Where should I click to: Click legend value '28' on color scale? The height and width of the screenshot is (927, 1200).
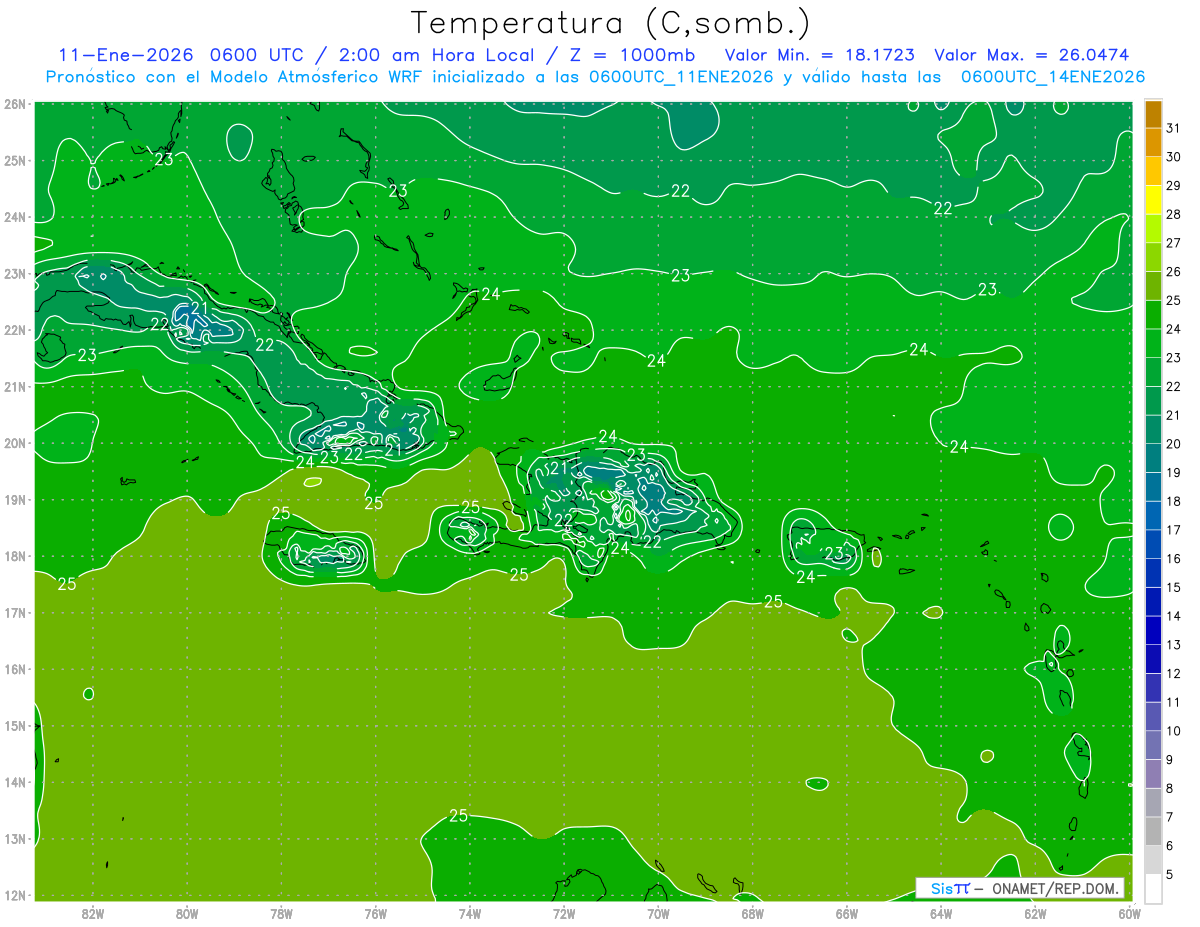tap(1173, 214)
